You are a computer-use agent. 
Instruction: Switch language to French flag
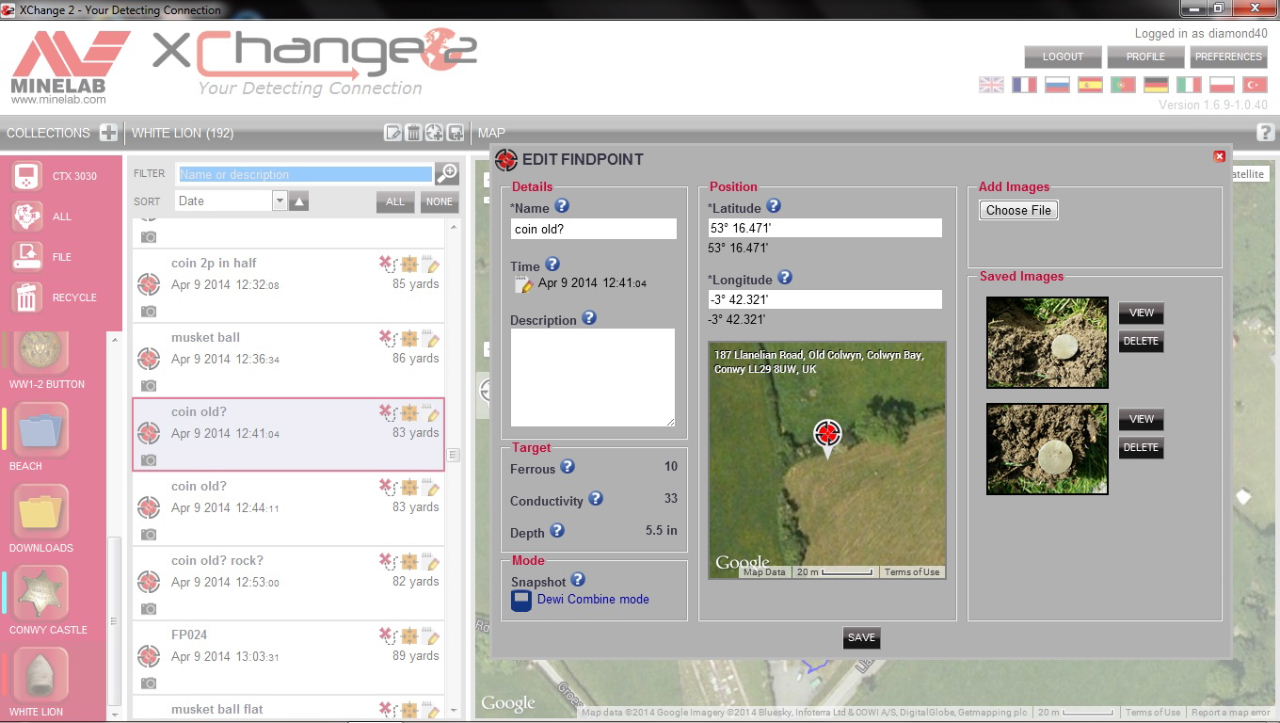(1024, 85)
